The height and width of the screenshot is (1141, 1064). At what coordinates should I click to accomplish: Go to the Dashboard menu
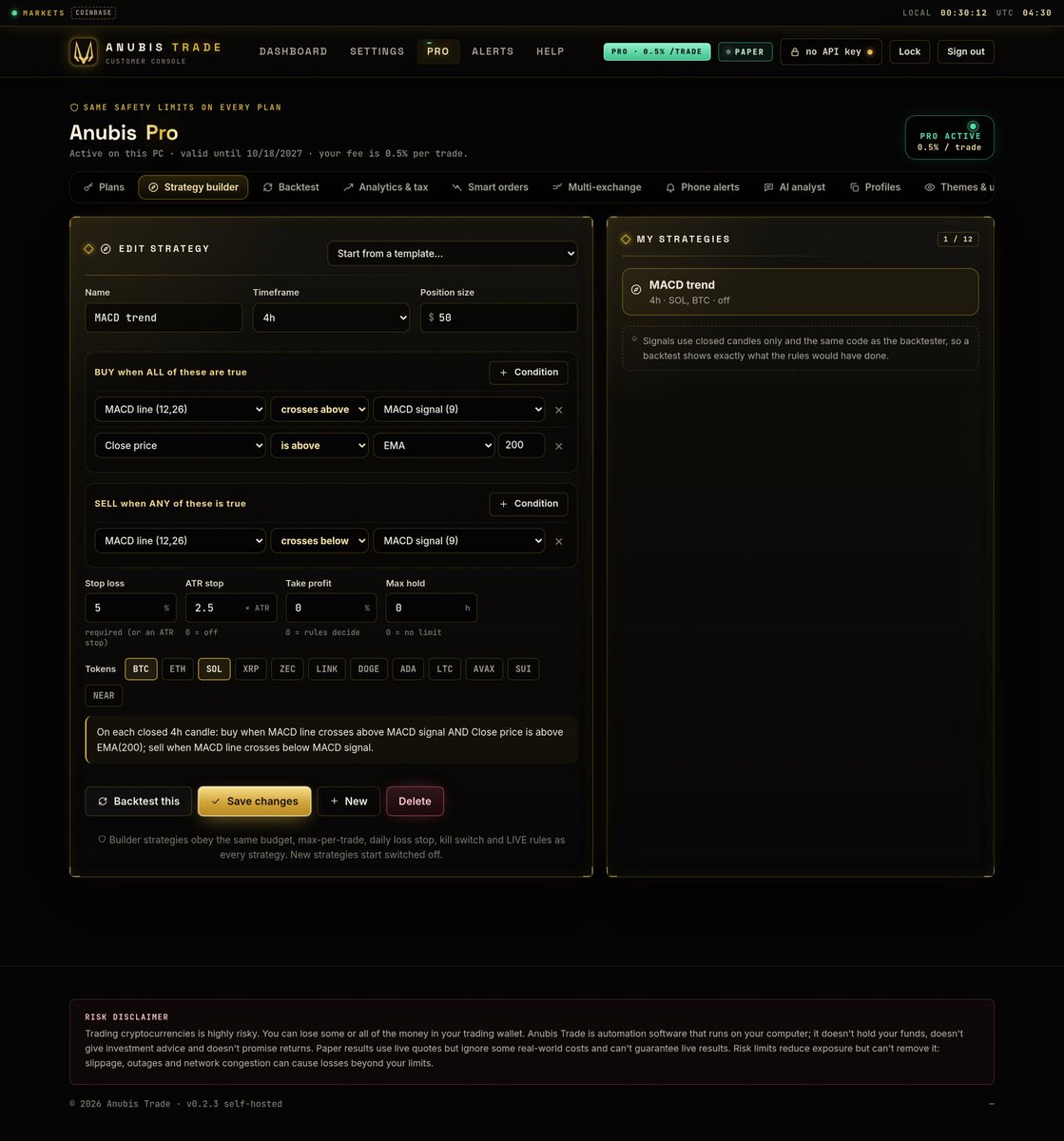coord(293,51)
